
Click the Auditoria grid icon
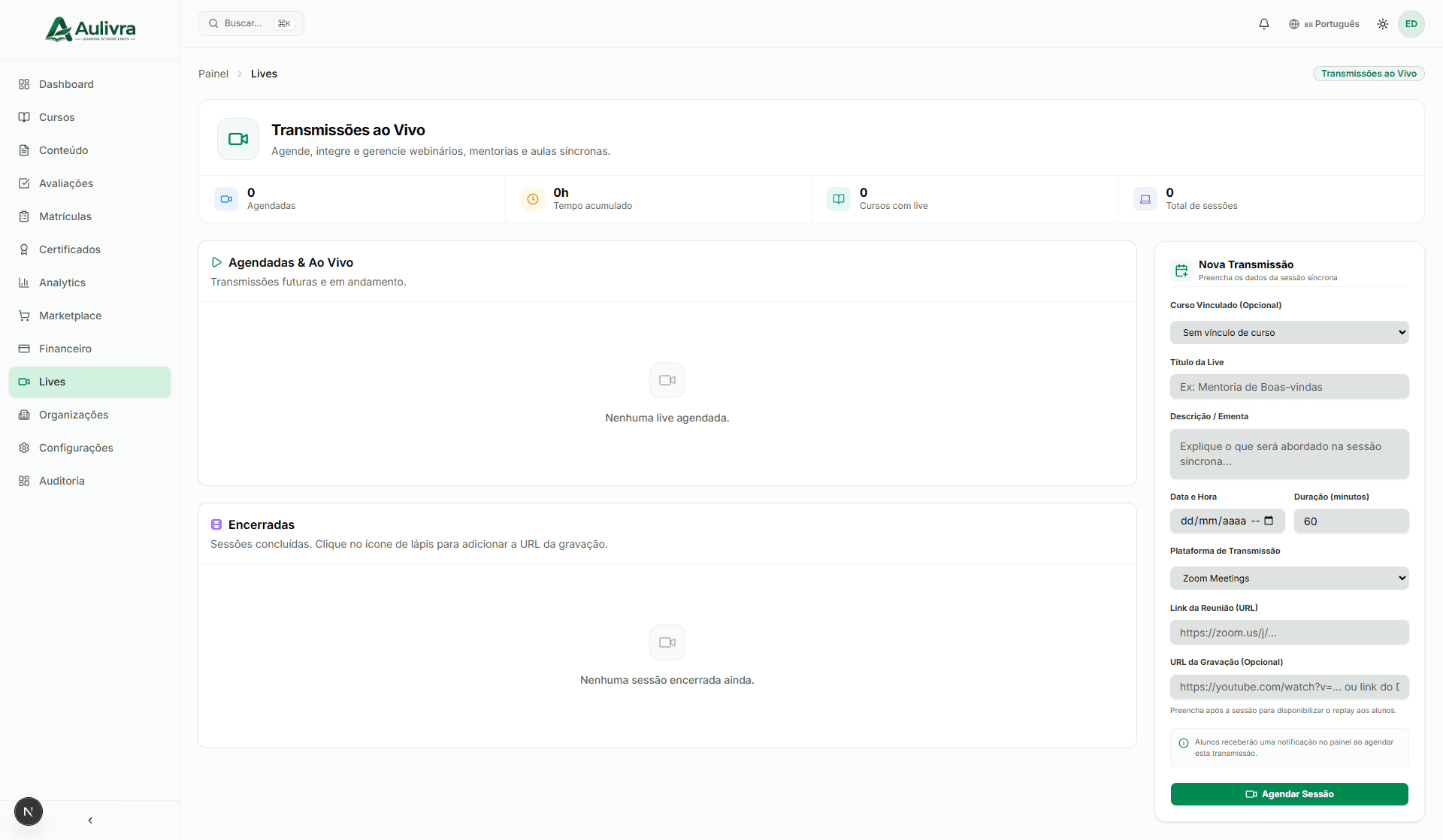coord(24,481)
